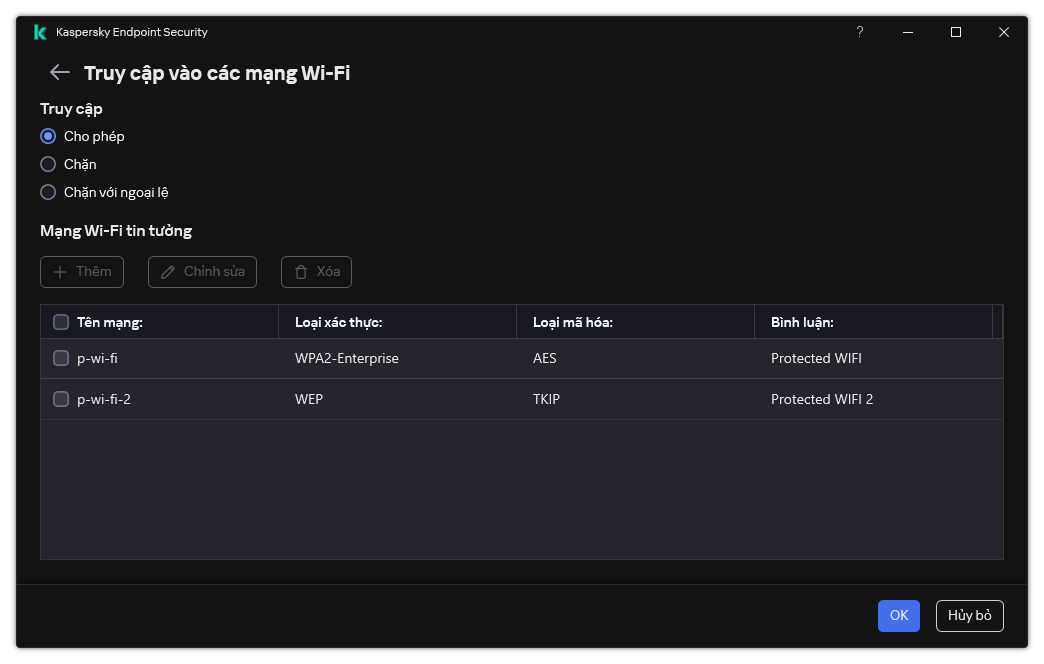The image size is (1044, 664).
Task: Maximize the Kaspersky window
Action: click(955, 32)
